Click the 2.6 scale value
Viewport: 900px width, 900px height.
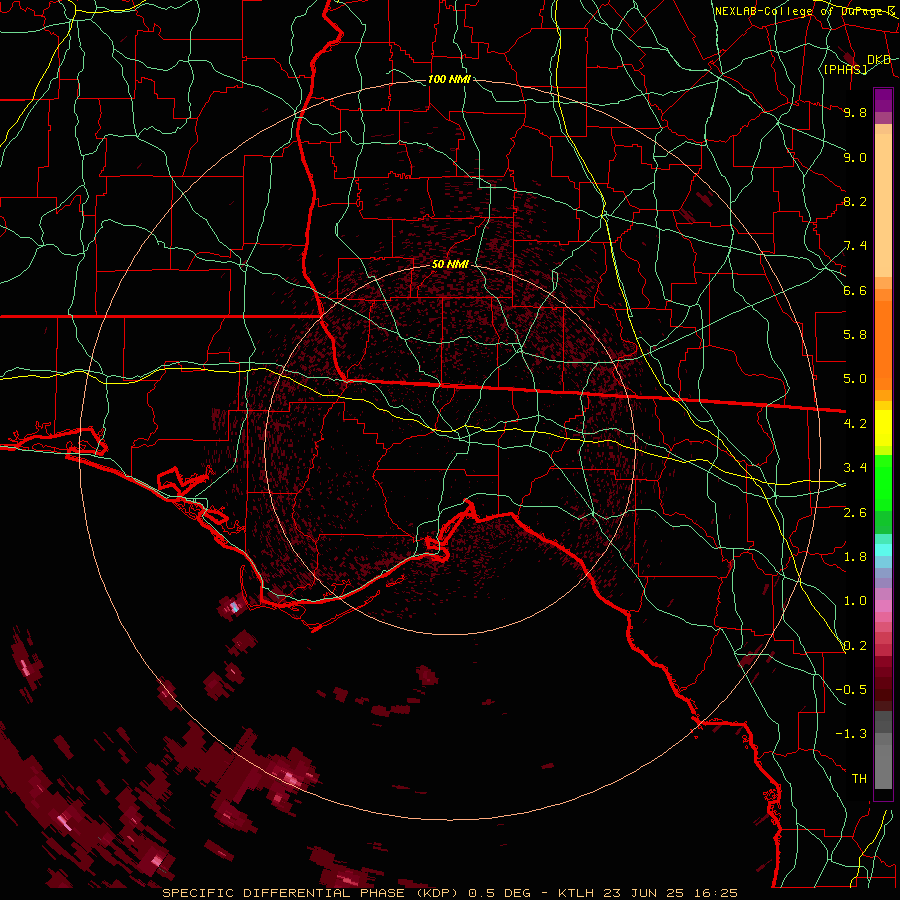point(855,513)
